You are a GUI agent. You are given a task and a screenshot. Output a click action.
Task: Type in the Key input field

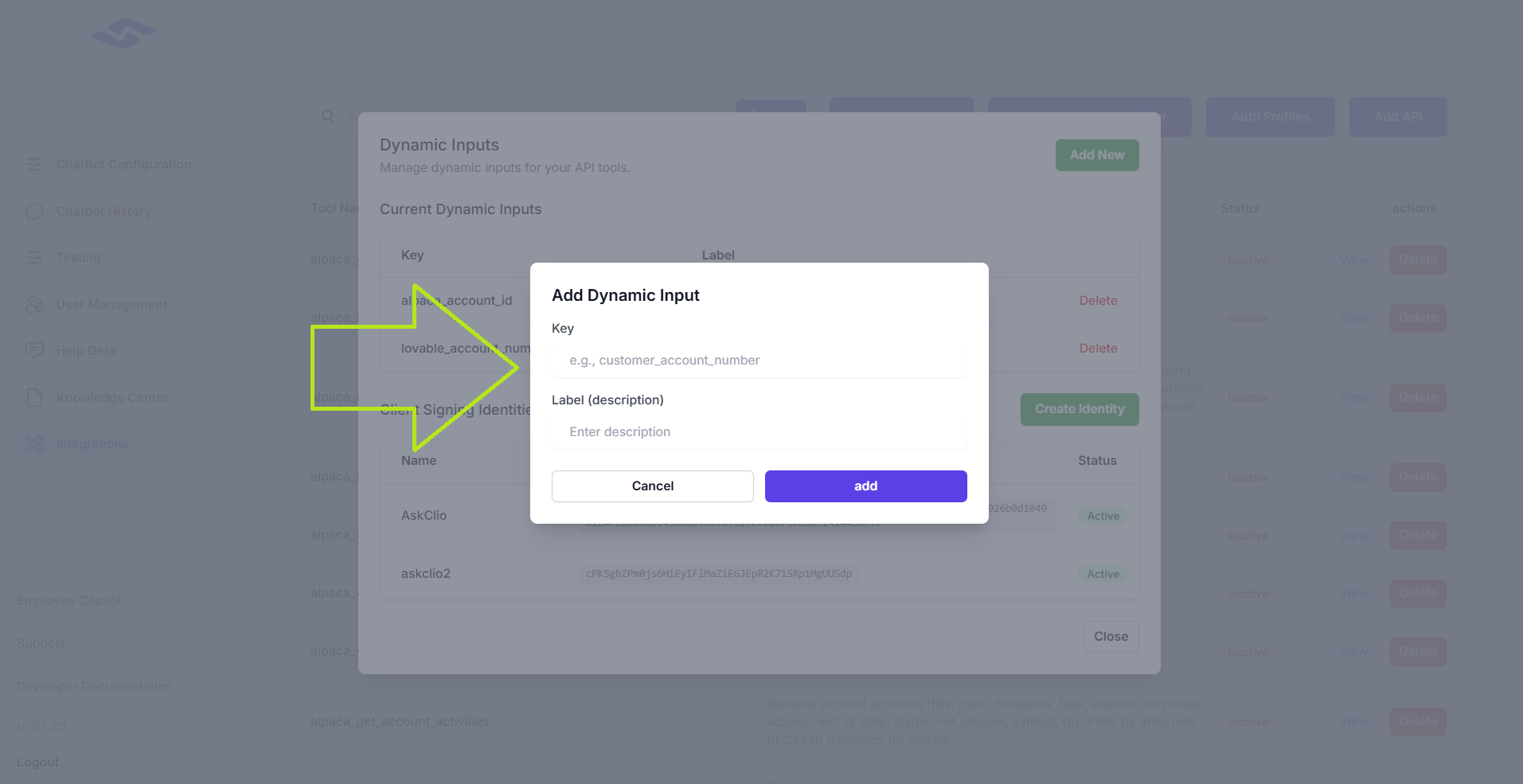pos(759,361)
